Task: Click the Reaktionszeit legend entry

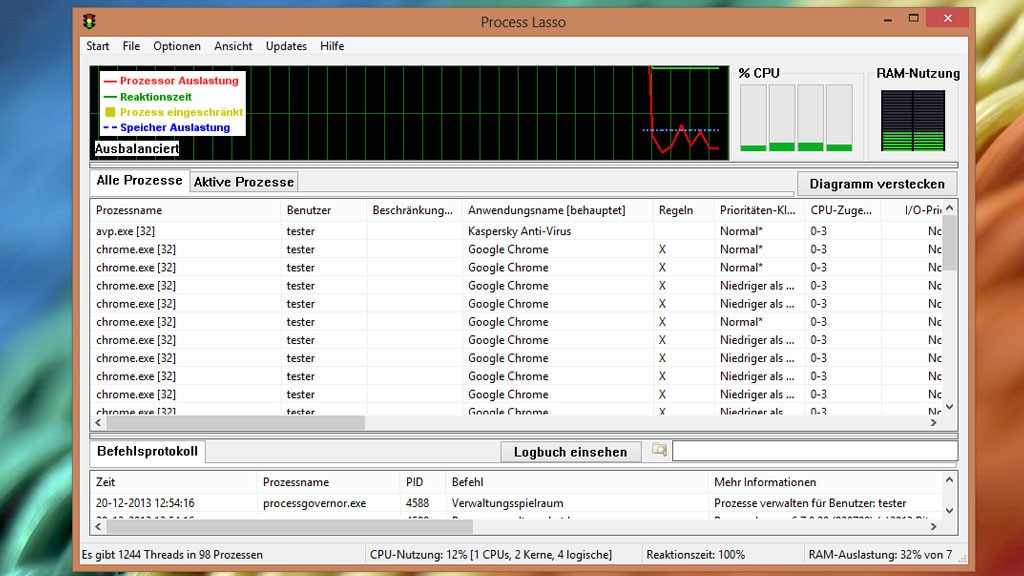Action: pos(148,97)
